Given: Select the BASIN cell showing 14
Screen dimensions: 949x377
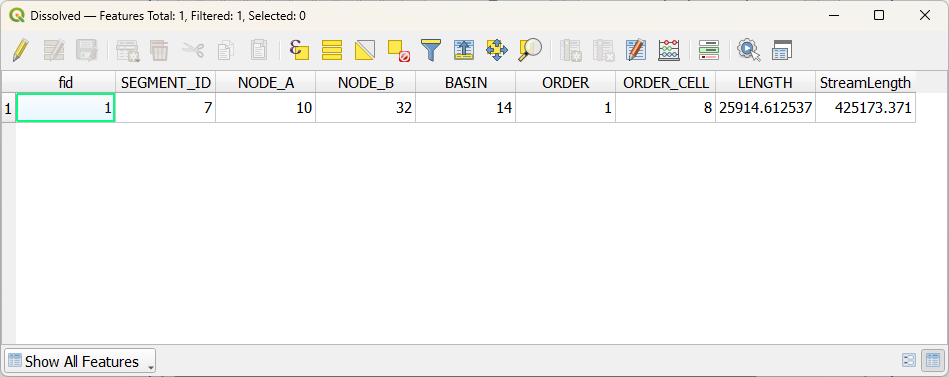Looking at the screenshot, I should pyautogui.click(x=465, y=108).
